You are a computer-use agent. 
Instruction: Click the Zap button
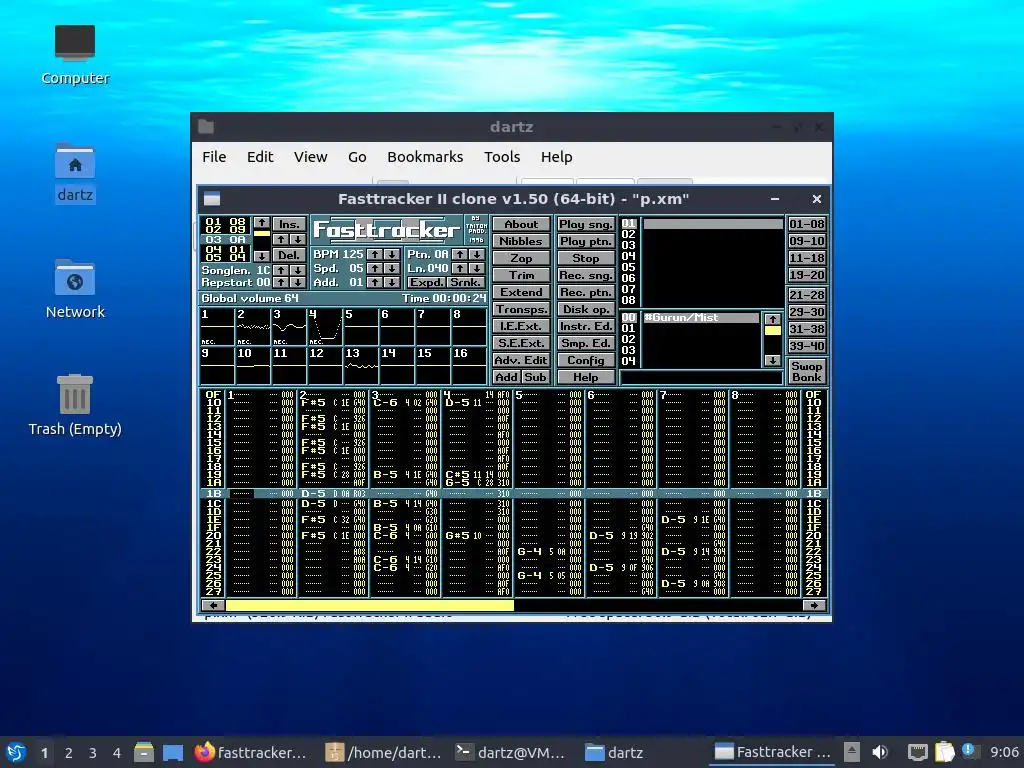click(x=521, y=258)
